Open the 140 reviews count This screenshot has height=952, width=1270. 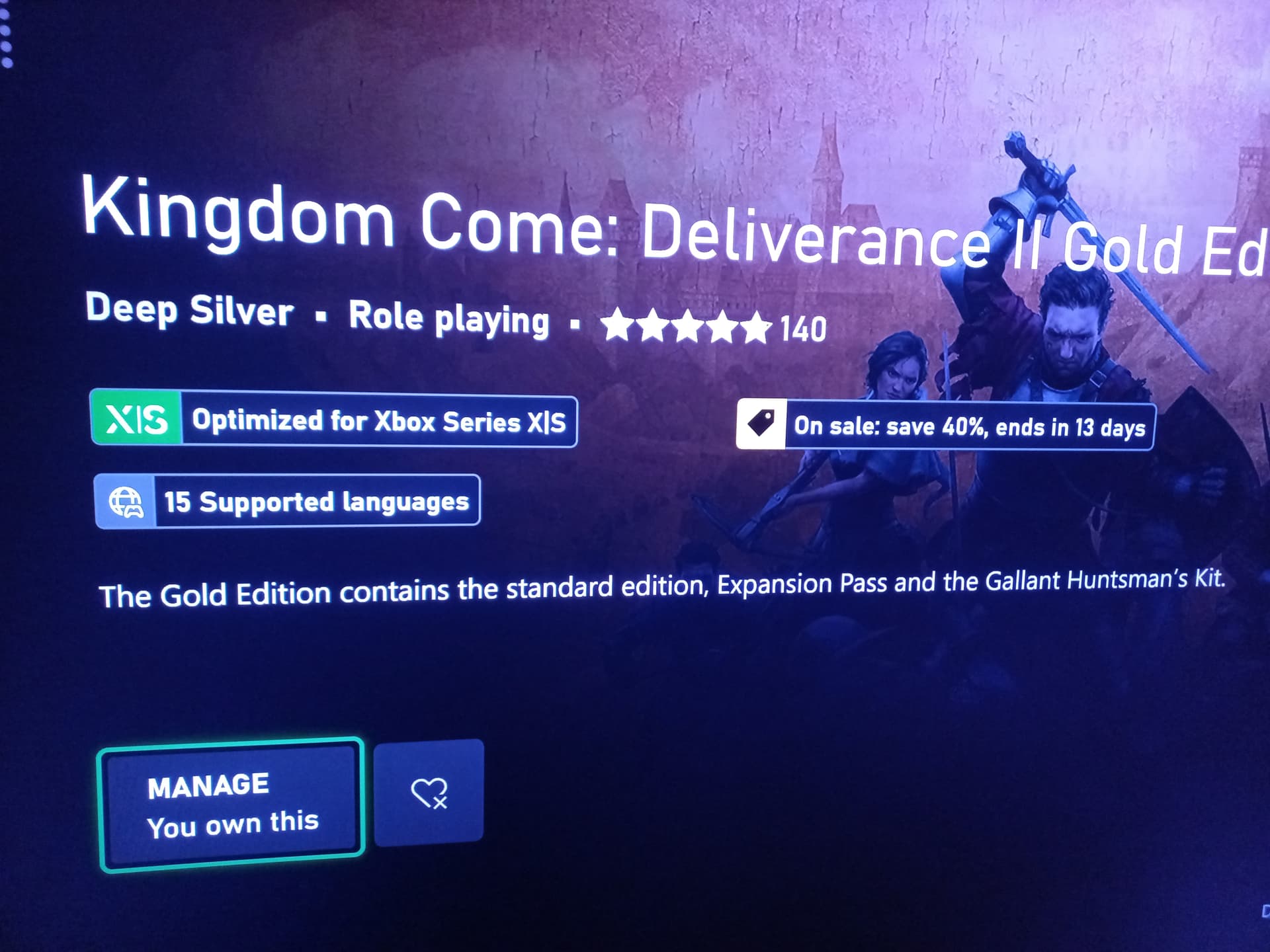click(803, 329)
